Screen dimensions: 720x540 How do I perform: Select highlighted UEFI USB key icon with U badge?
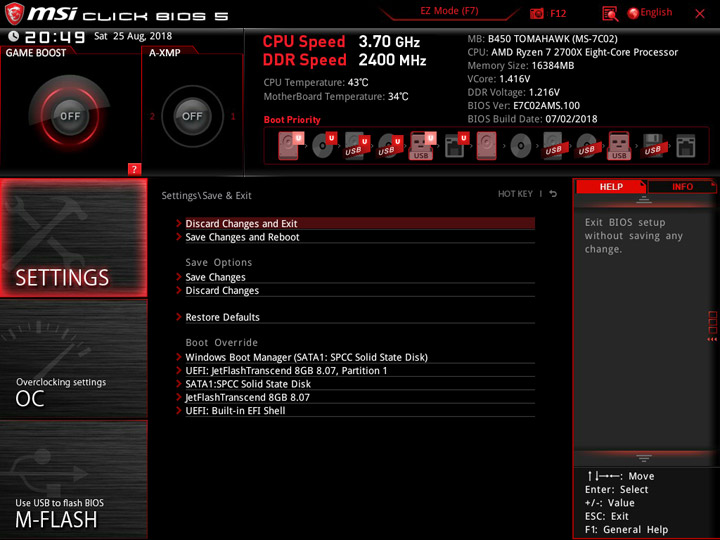[x=422, y=146]
